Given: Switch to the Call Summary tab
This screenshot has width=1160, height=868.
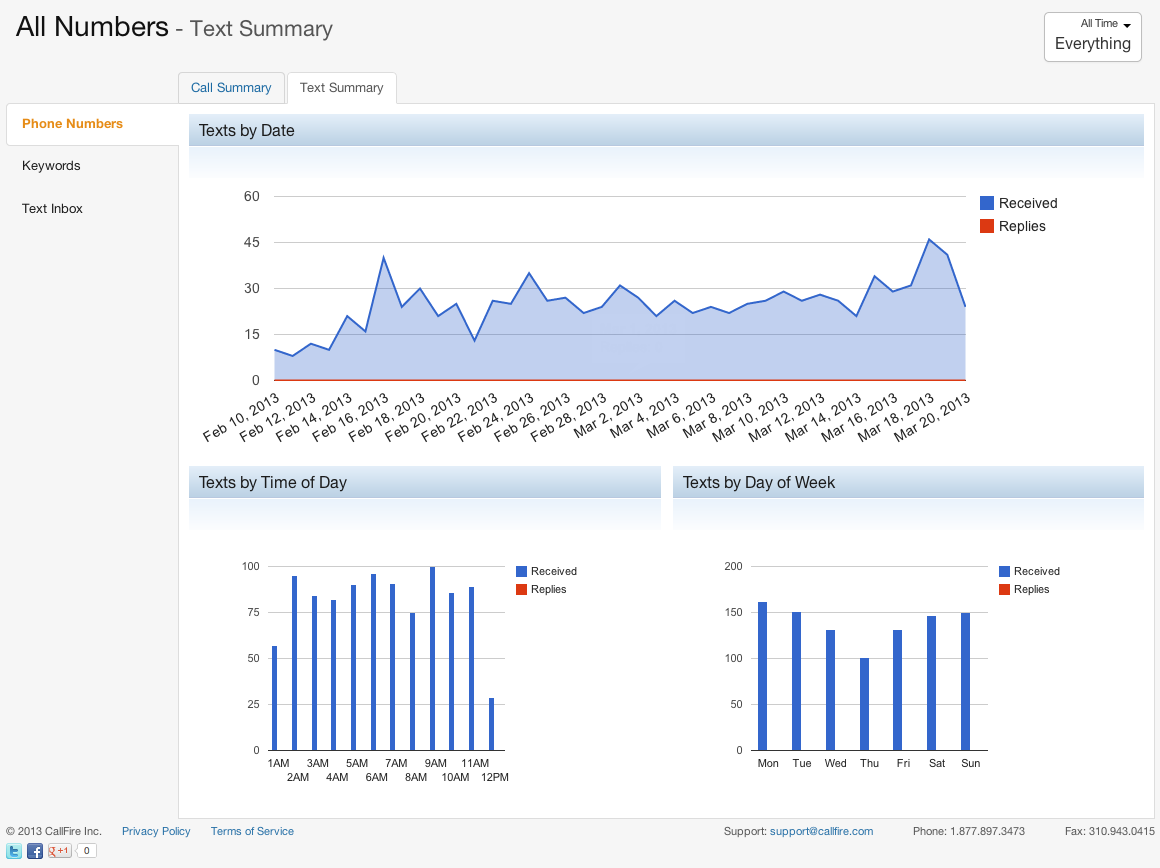Looking at the screenshot, I should coord(231,88).
